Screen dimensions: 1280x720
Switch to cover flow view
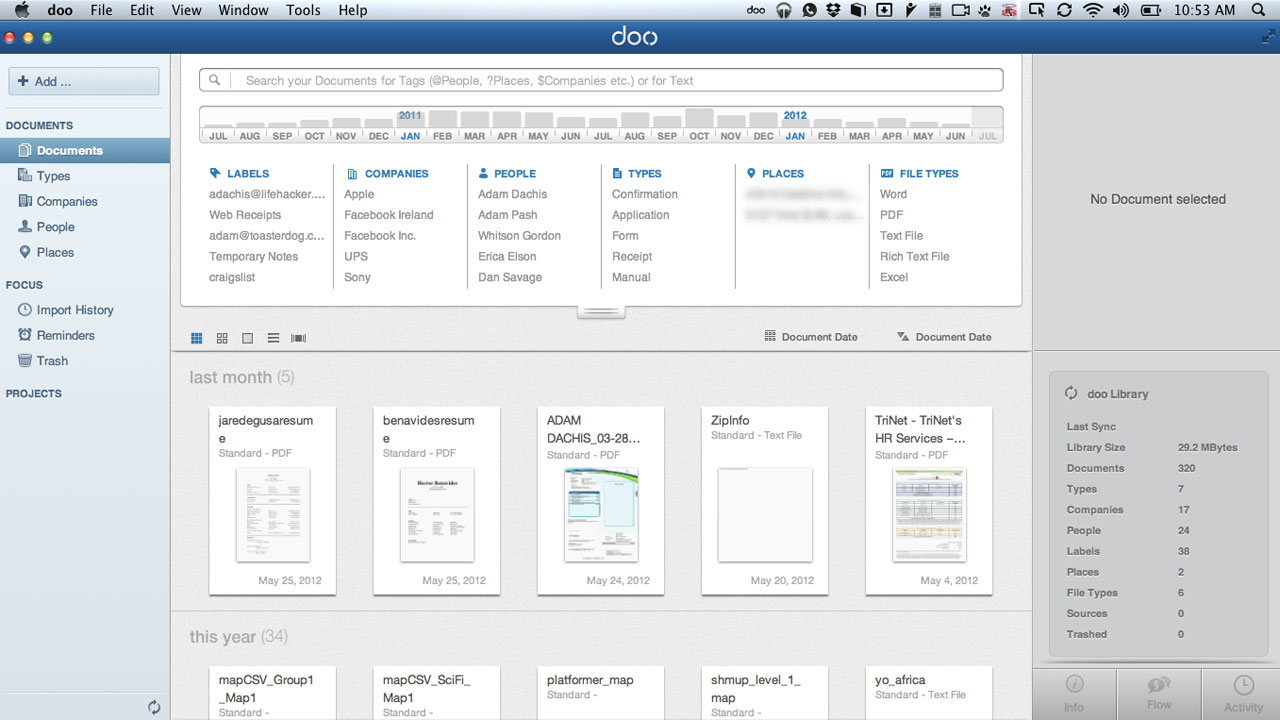[x=298, y=338]
